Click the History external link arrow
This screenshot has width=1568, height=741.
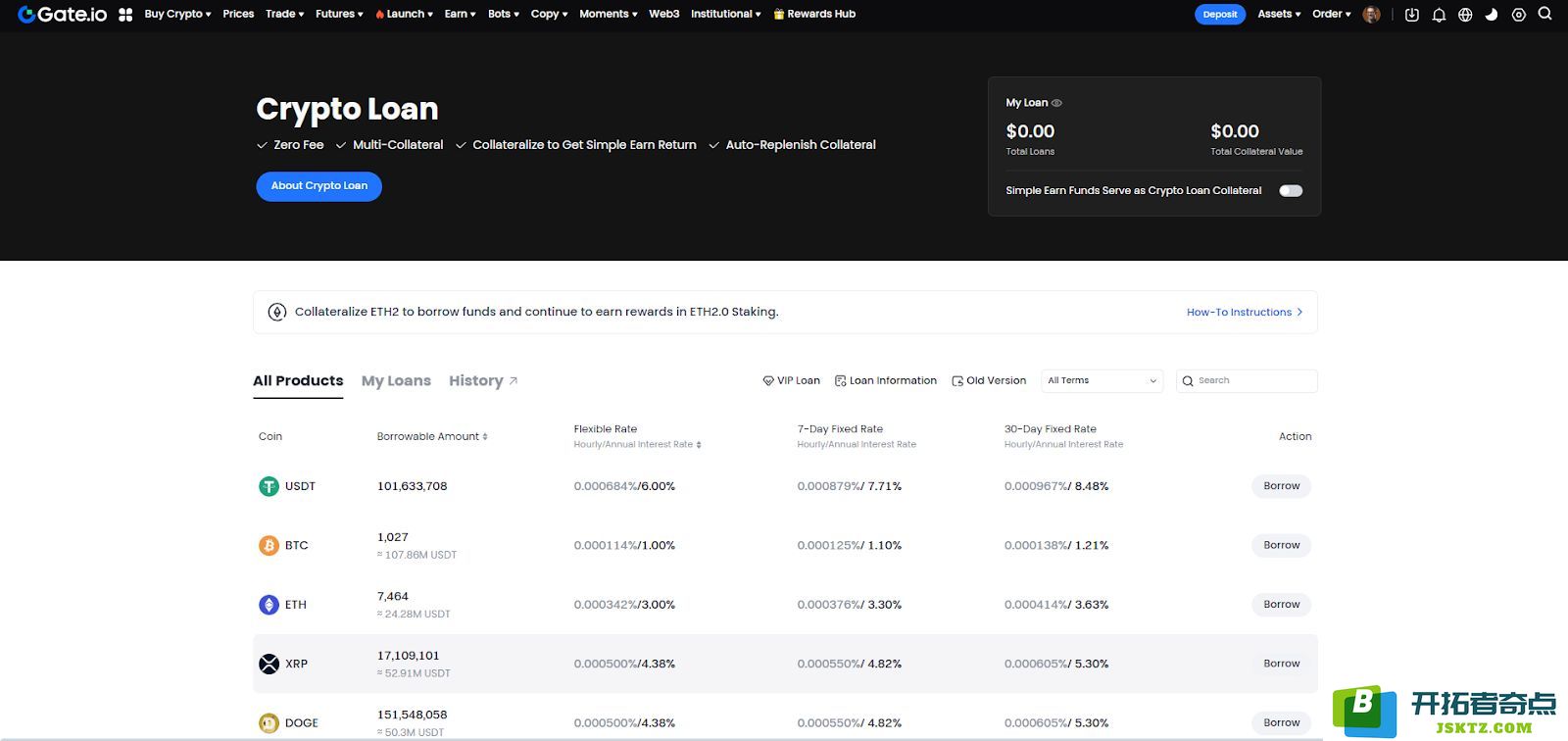coord(514,380)
